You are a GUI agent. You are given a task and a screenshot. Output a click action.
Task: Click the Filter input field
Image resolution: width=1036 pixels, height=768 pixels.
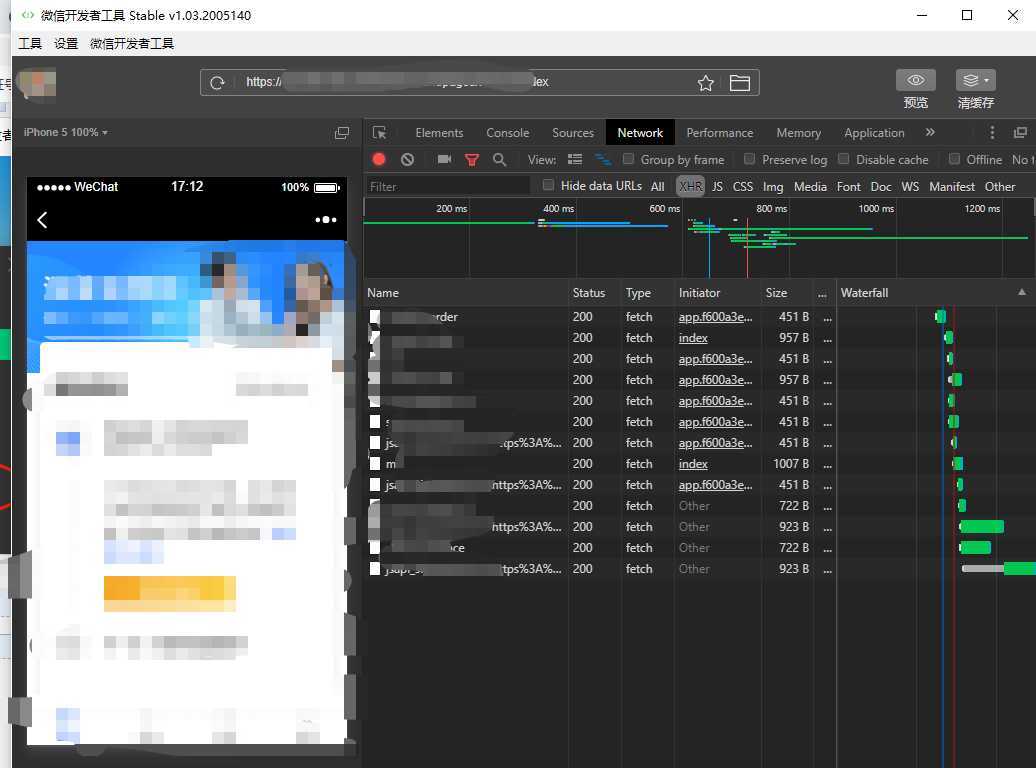447,186
